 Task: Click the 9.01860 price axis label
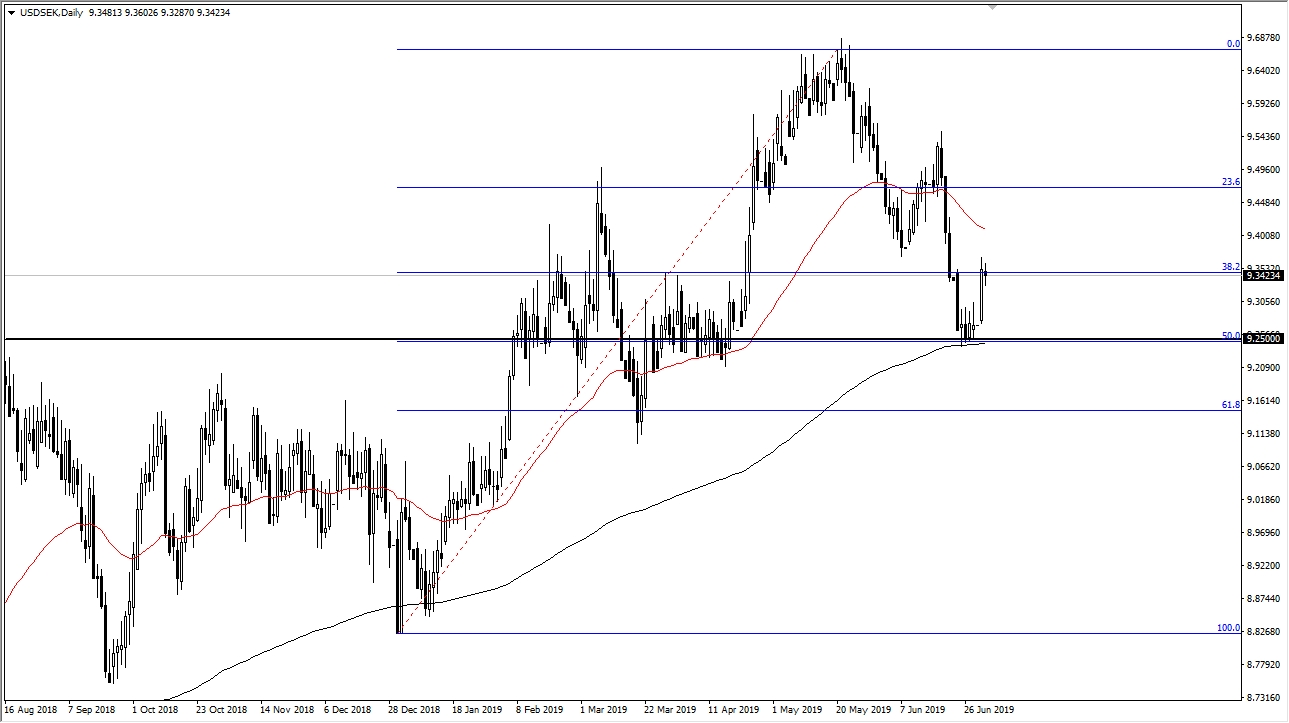[1264, 500]
